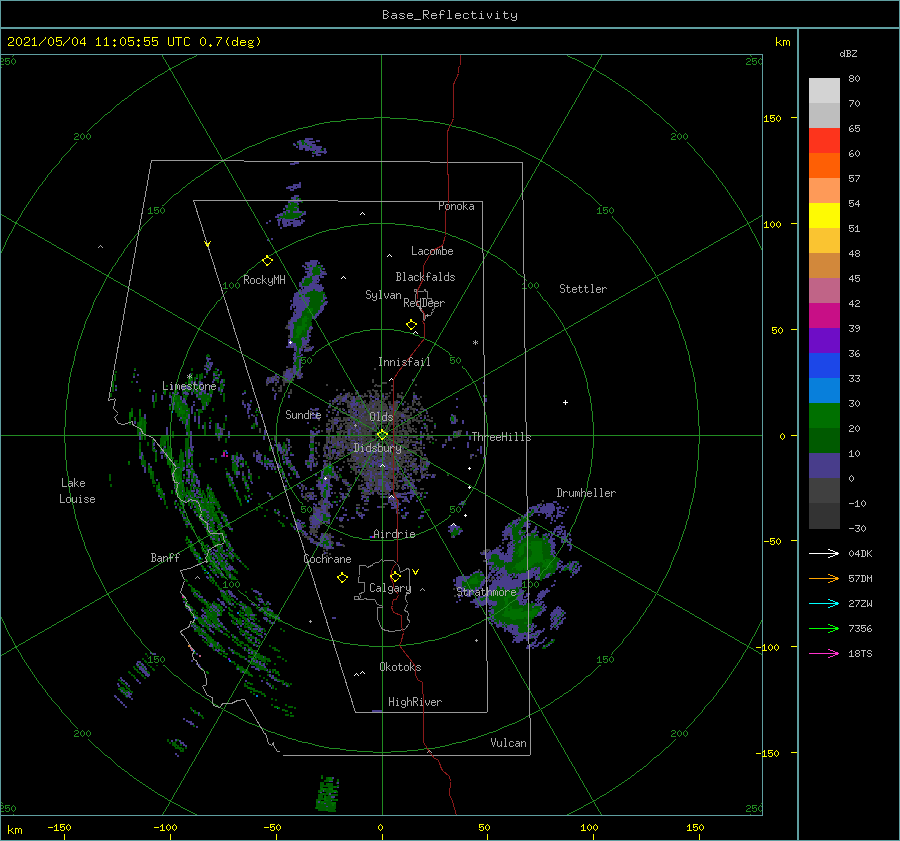The height and width of the screenshot is (841, 900).
Task: Click the RockyMH label
Action: tap(265, 280)
